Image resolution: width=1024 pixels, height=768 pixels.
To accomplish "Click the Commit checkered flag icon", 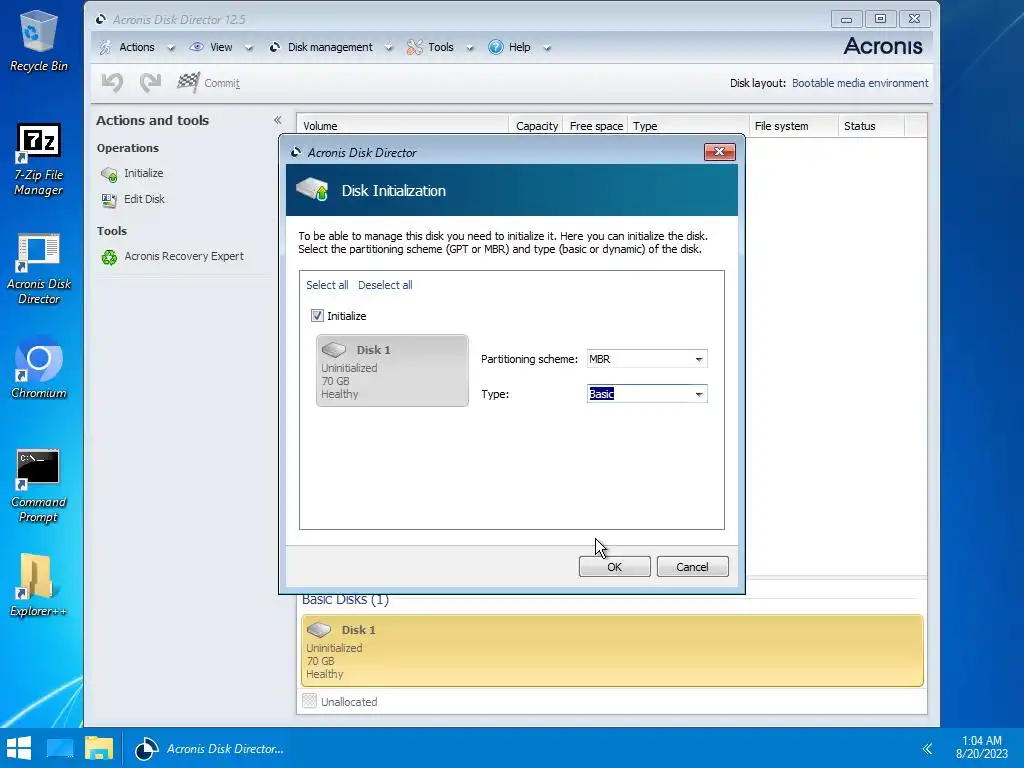I will (189, 82).
